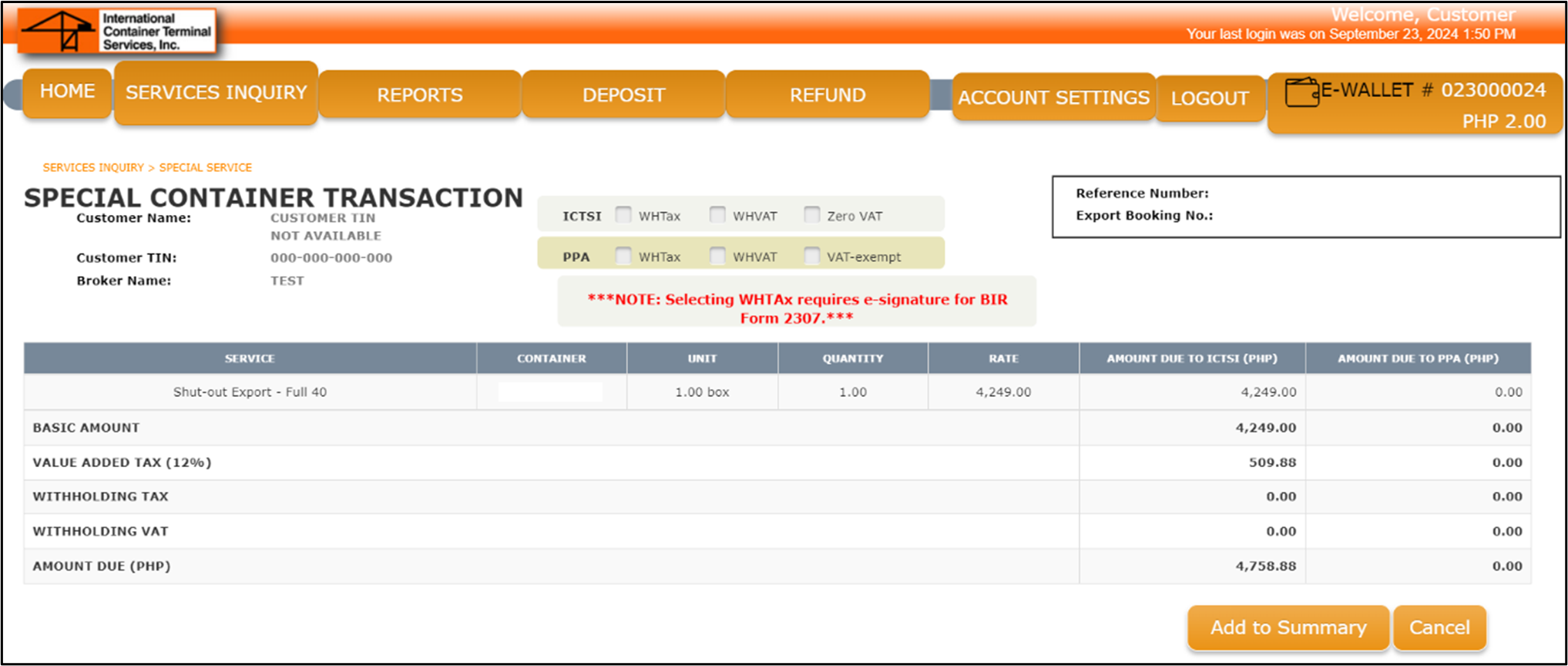Click the LOGOUT button
This screenshot has width=1568, height=666.
click(x=1210, y=99)
